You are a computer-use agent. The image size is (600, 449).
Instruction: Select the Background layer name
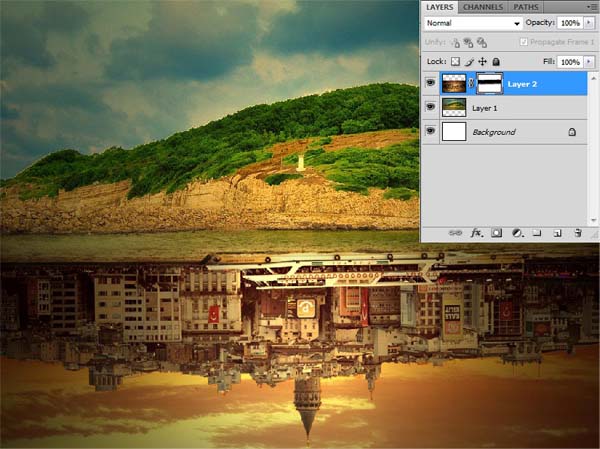[494, 132]
